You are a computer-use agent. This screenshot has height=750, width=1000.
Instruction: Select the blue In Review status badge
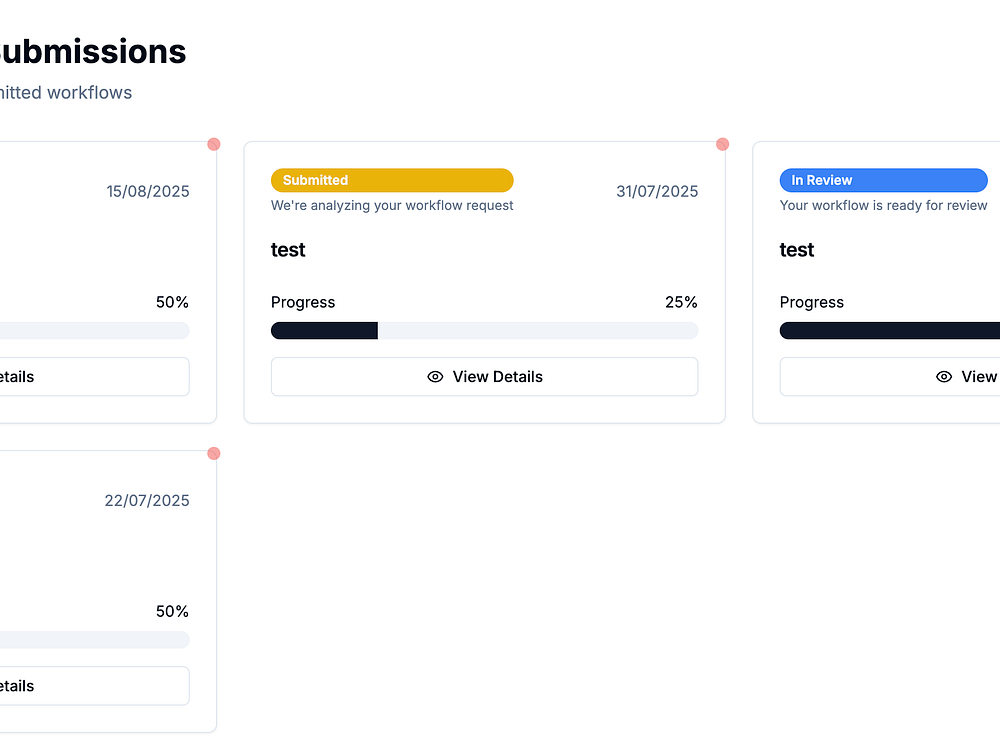(x=883, y=180)
